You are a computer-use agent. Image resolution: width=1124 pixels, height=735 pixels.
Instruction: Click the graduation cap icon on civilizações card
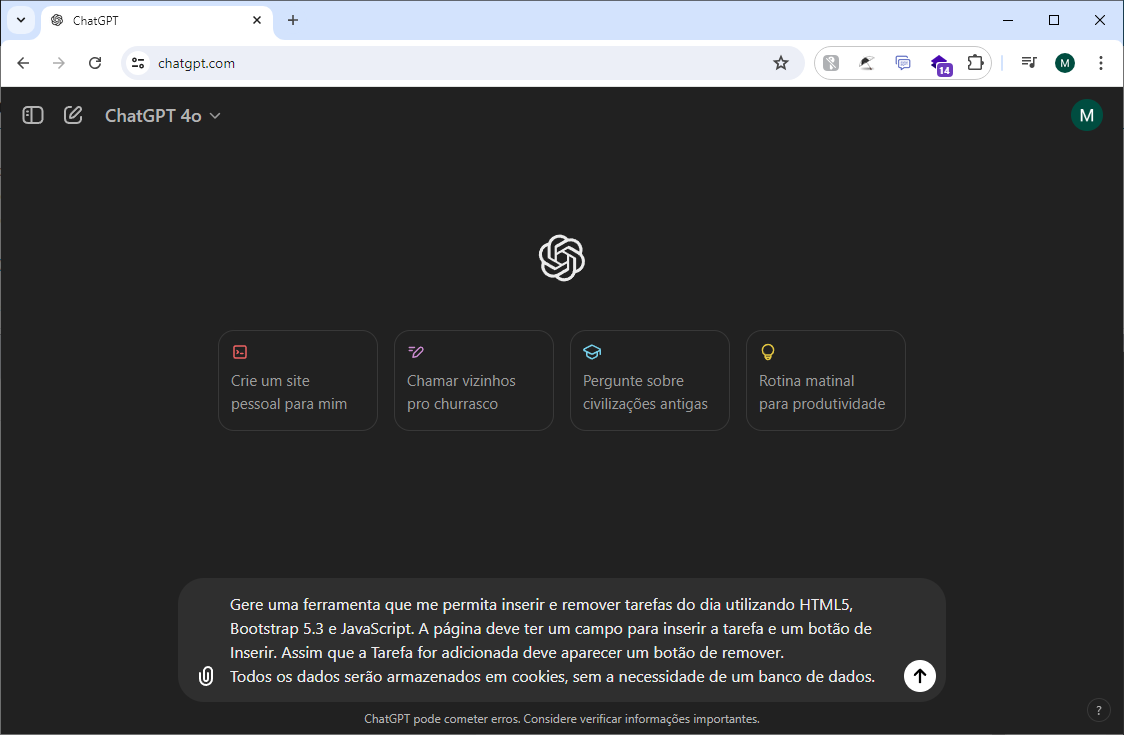[x=592, y=352]
